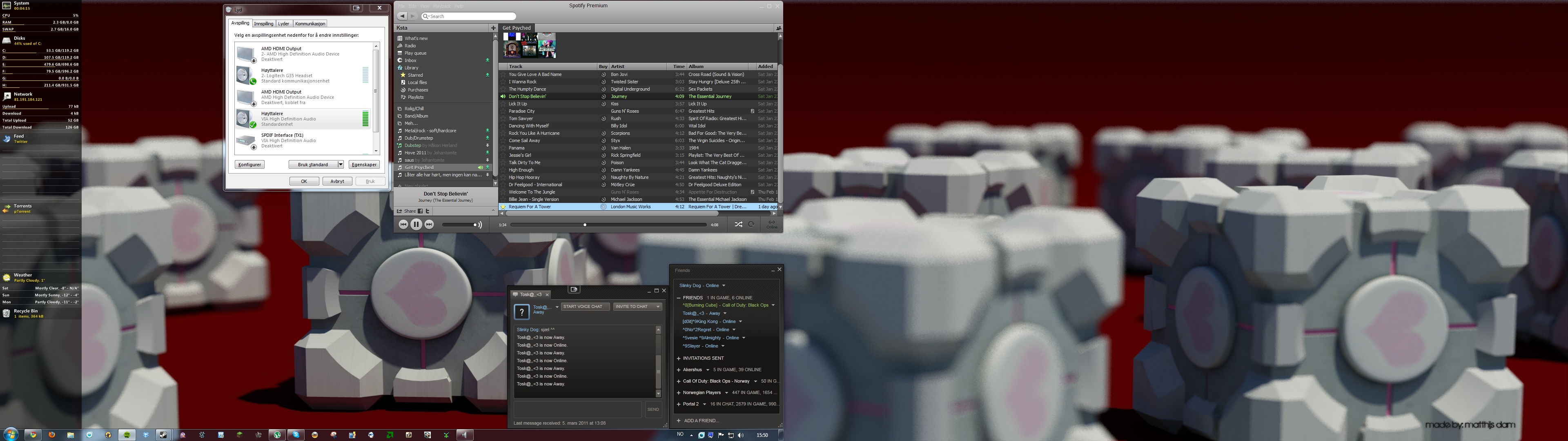Click Spotify's forward navigation arrow
The width and height of the screenshot is (1568, 441).
413,16
